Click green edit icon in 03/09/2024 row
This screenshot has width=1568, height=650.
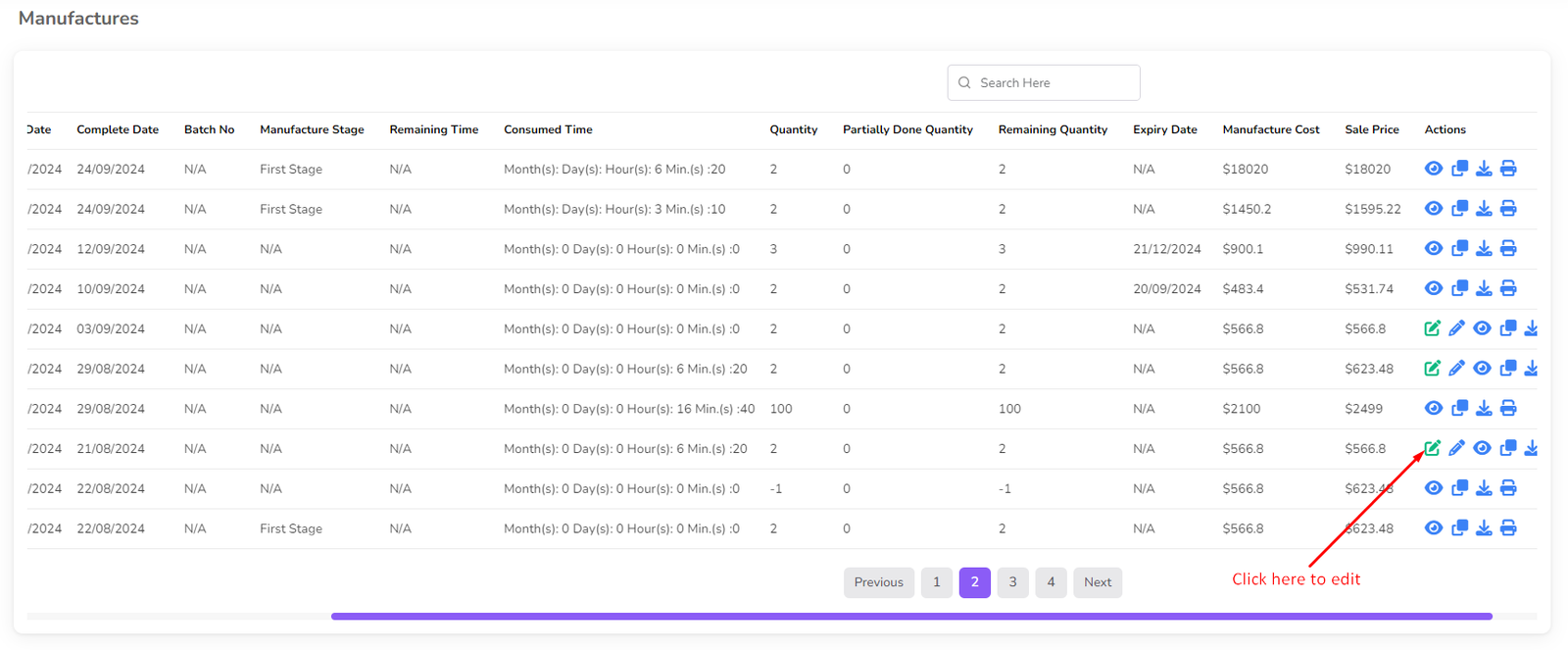tap(1432, 328)
